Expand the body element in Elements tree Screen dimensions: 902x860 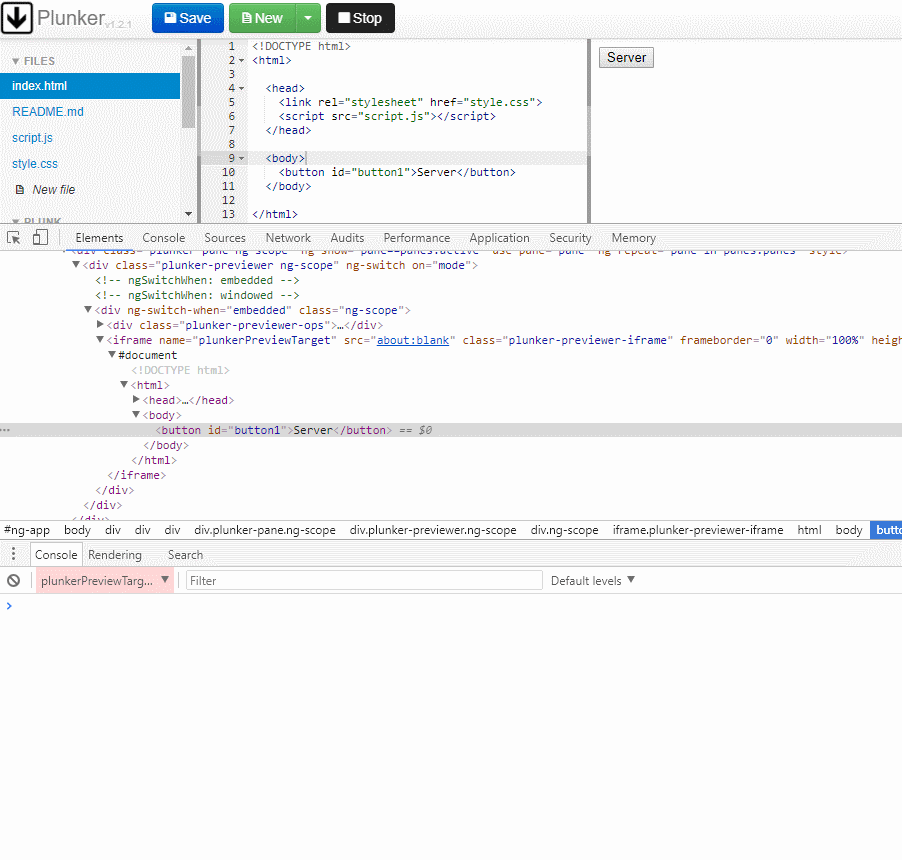click(138, 414)
